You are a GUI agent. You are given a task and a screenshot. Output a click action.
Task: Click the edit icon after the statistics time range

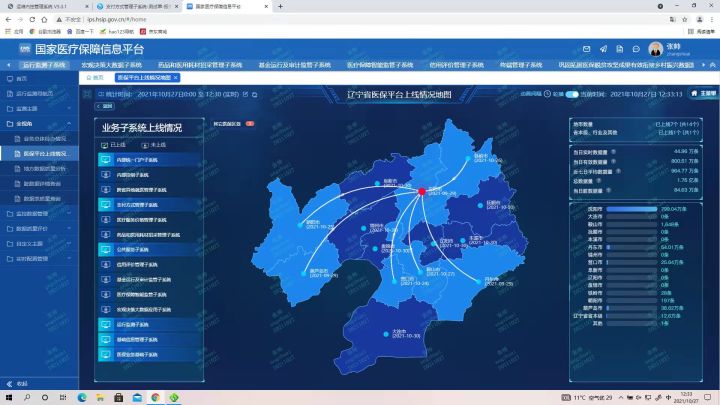point(245,94)
